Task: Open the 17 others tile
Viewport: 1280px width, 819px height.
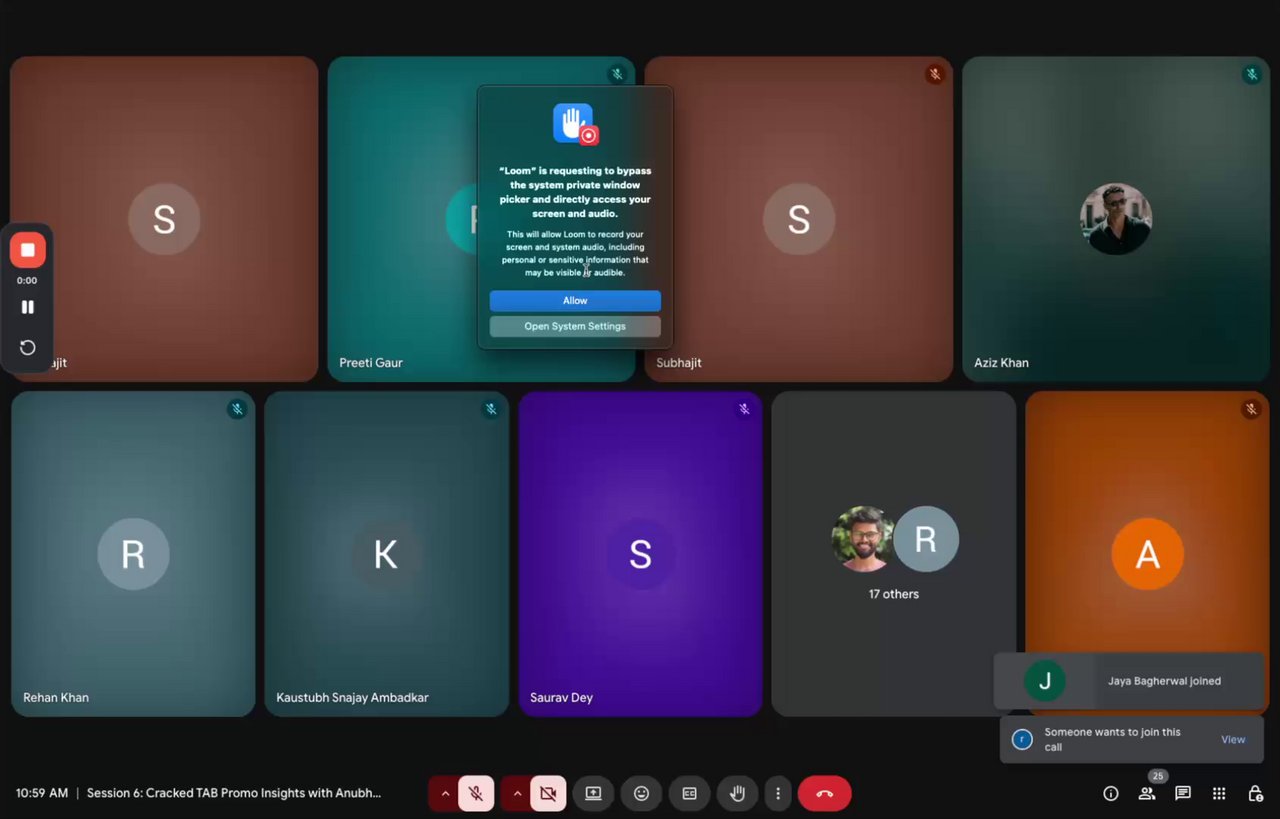Action: 894,553
